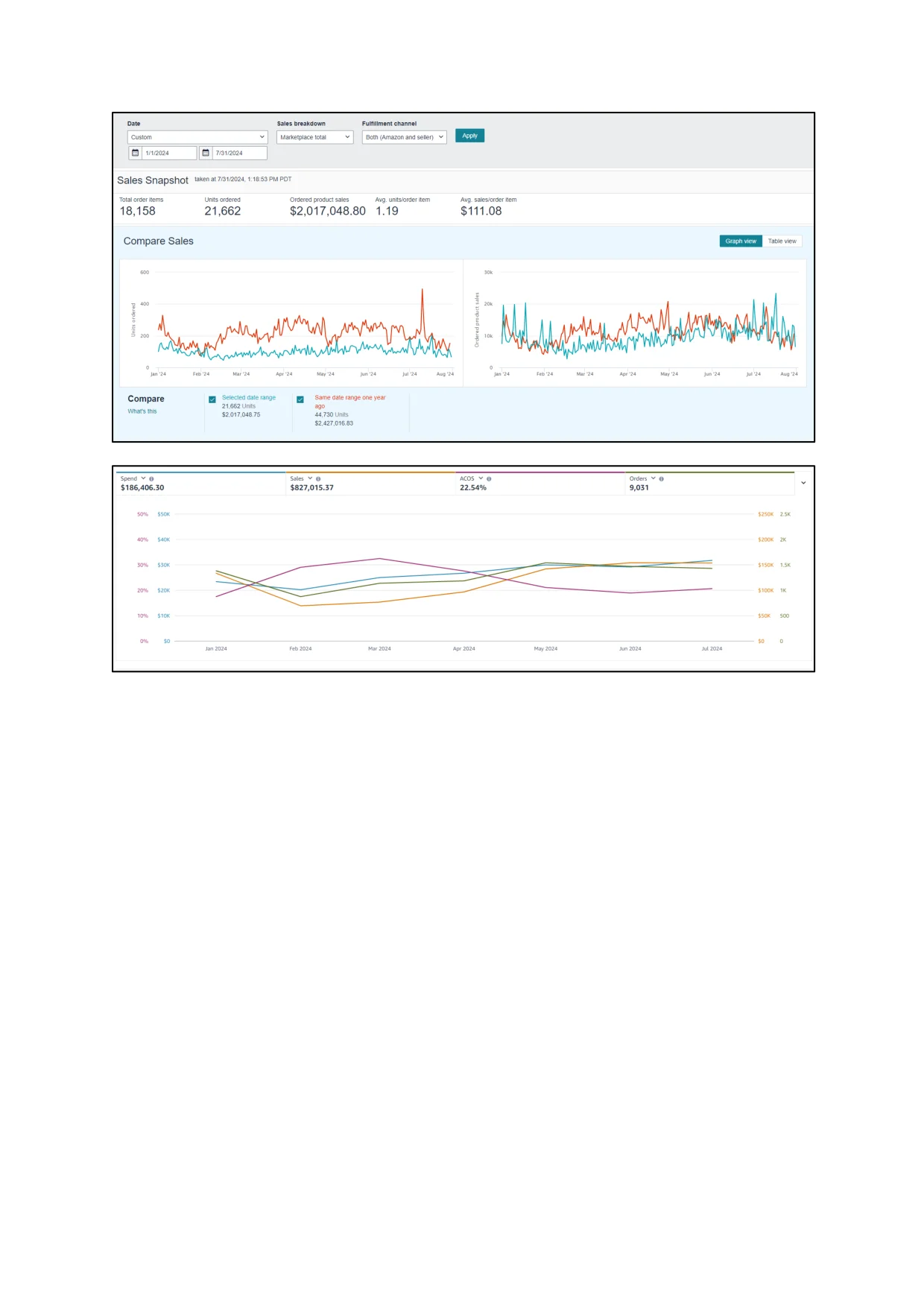Screen dimensions: 924x1307
Task: Click the Compare Sales heading
Action: (159, 241)
